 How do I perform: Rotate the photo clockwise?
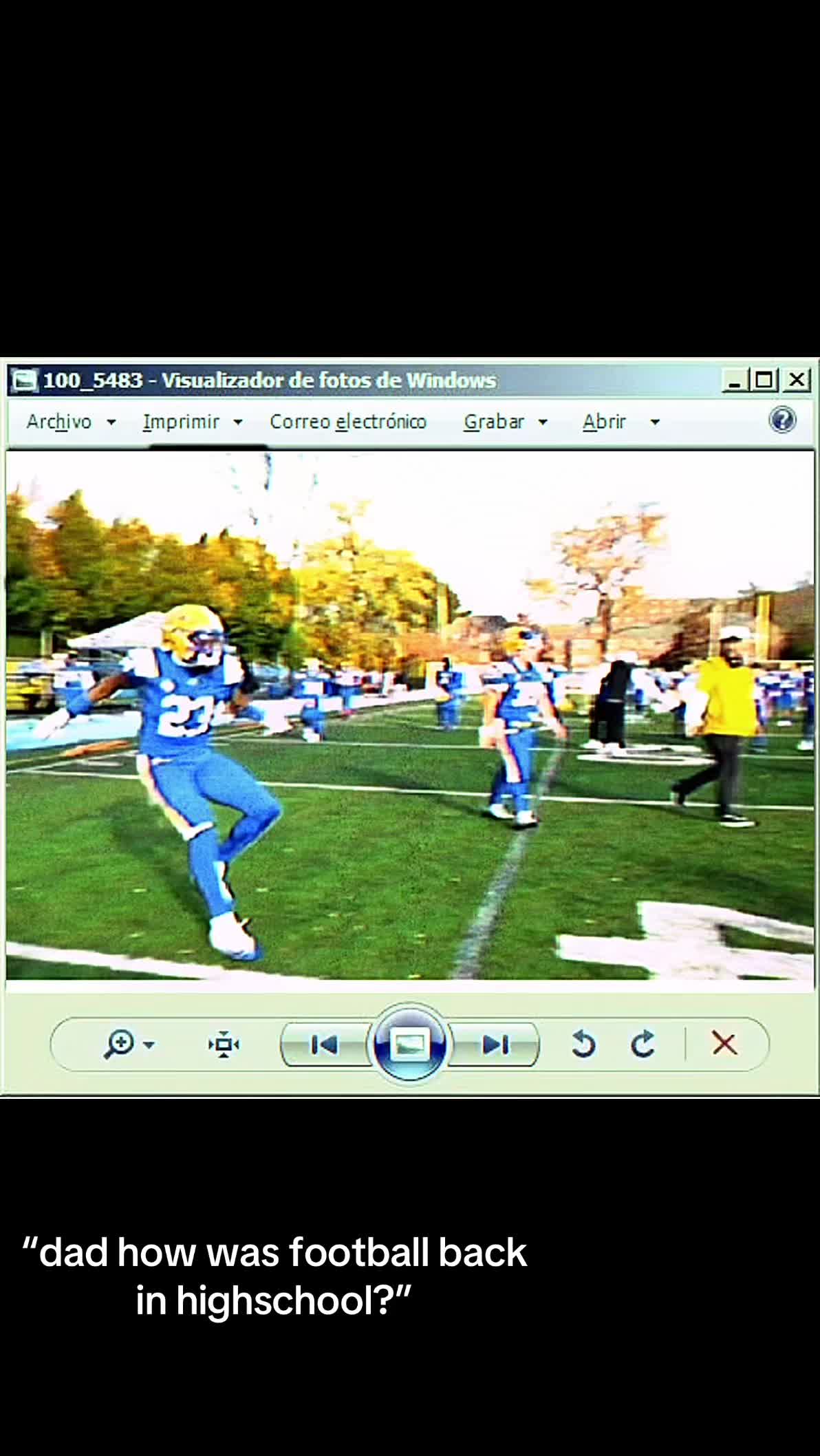click(x=643, y=1044)
